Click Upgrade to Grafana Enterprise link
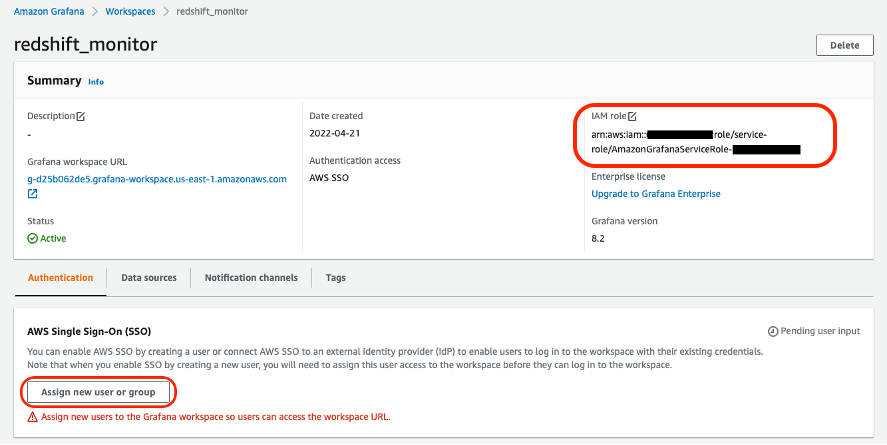This screenshot has width=887, height=445. 656,194
